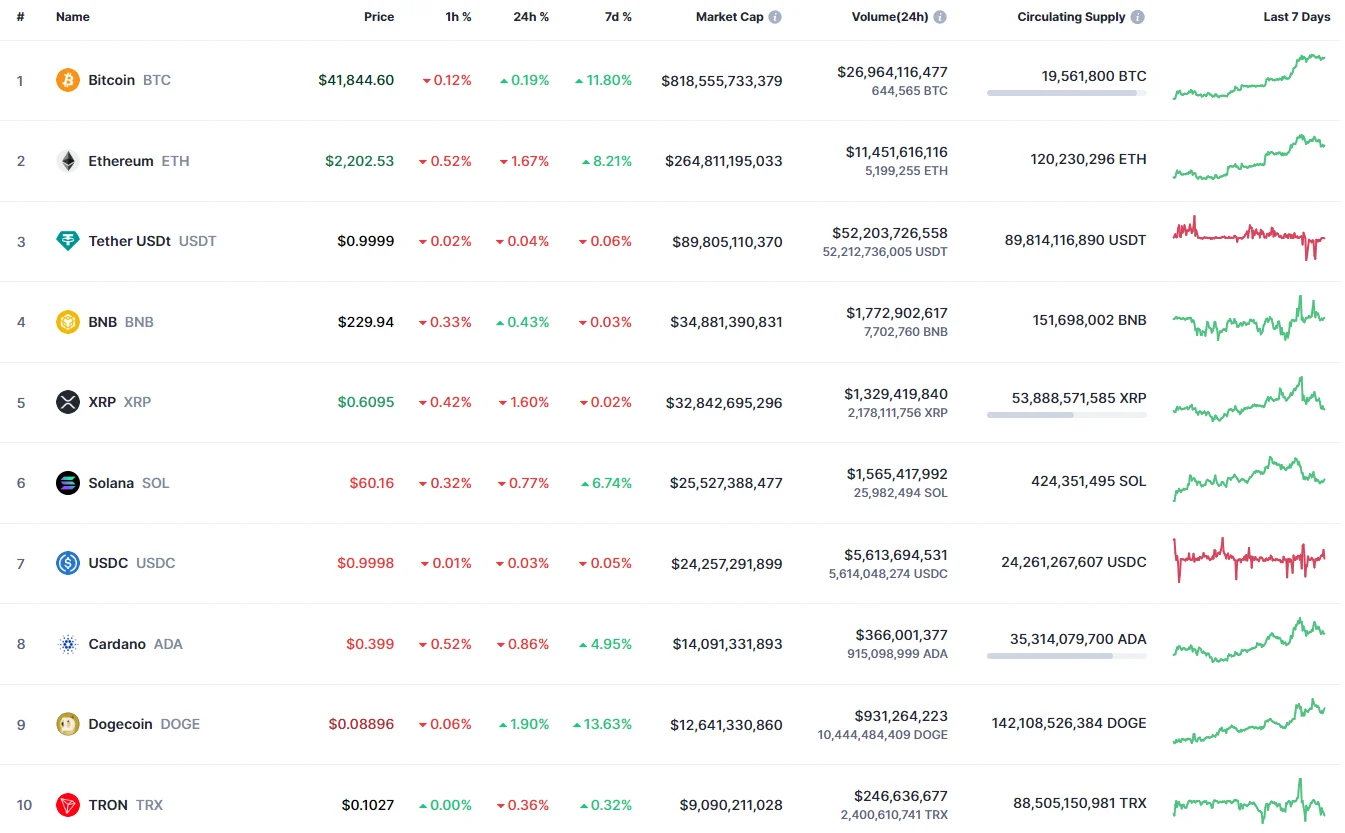The height and width of the screenshot is (833, 1345).
Task: Sort by 24h % column header
Action: coord(530,17)
